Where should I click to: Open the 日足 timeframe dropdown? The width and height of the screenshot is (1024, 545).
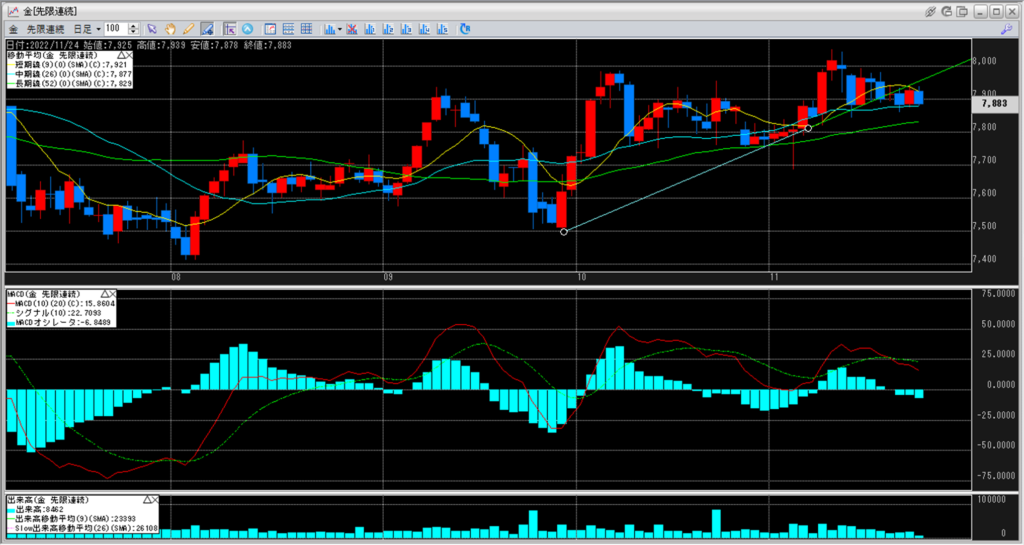(x=87, y=29)
